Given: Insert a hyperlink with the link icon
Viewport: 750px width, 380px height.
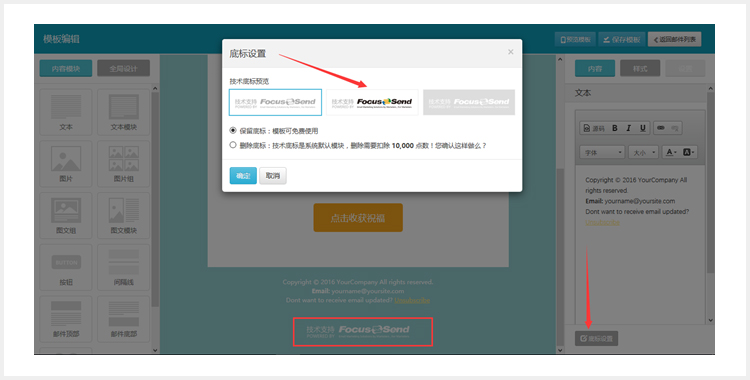Looking at the screenshot, I should (661, 128).
